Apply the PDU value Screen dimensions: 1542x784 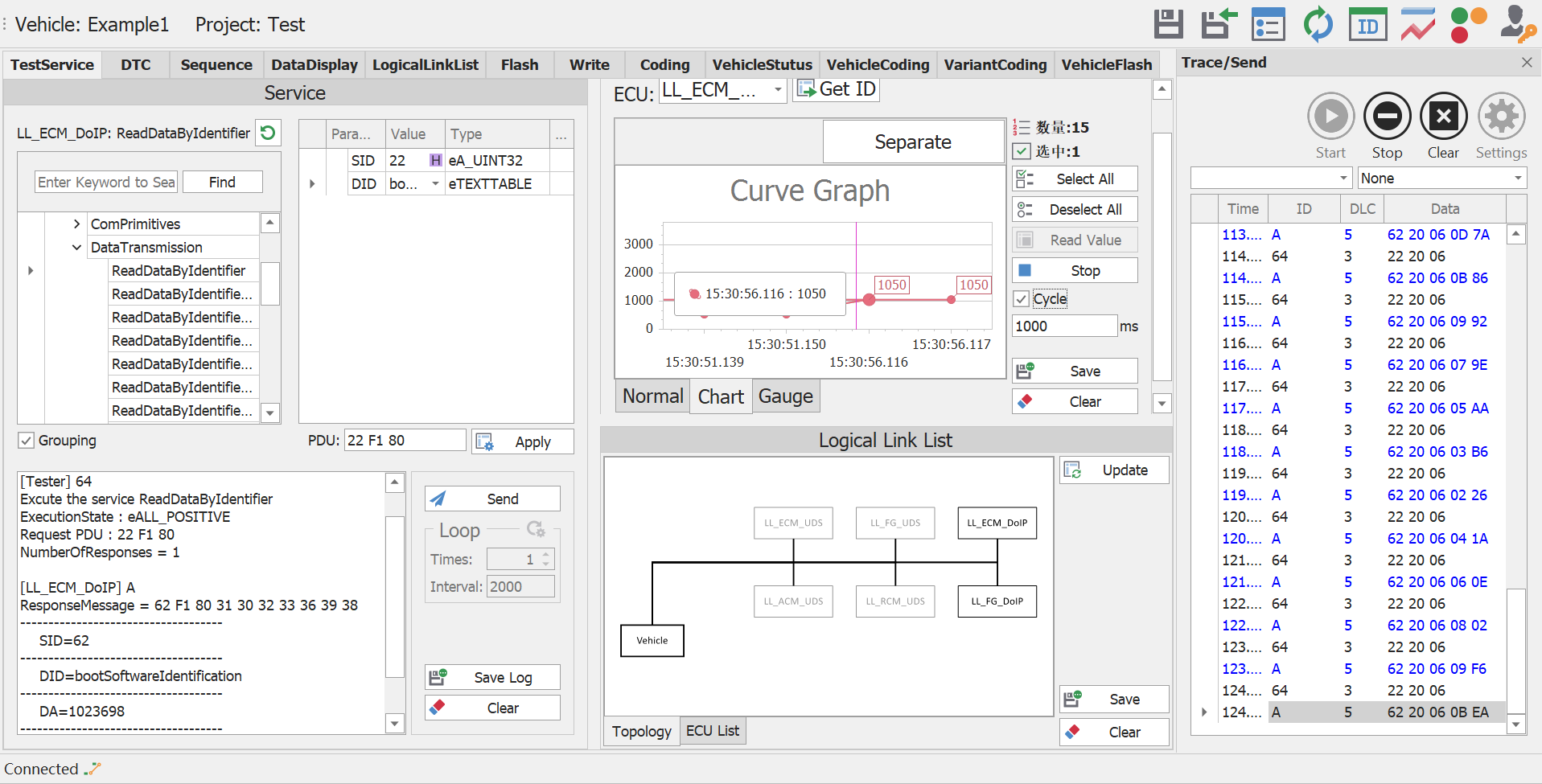point(523,441)
